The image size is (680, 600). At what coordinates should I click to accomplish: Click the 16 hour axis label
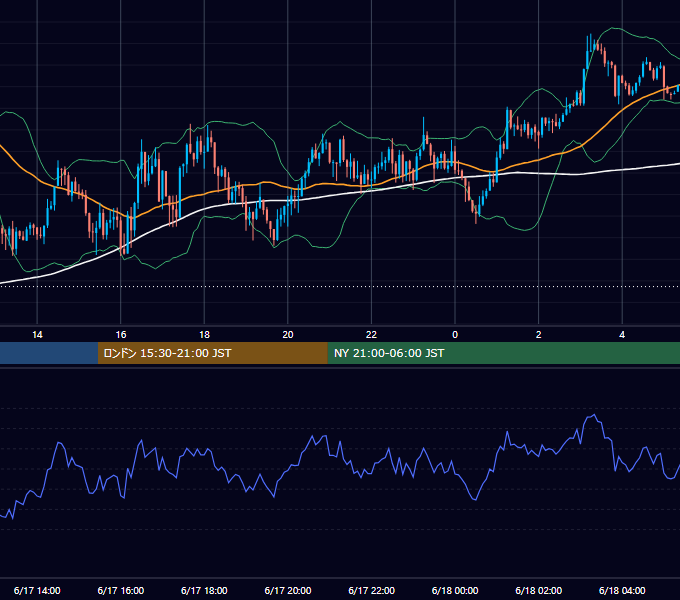pos(121,335)
